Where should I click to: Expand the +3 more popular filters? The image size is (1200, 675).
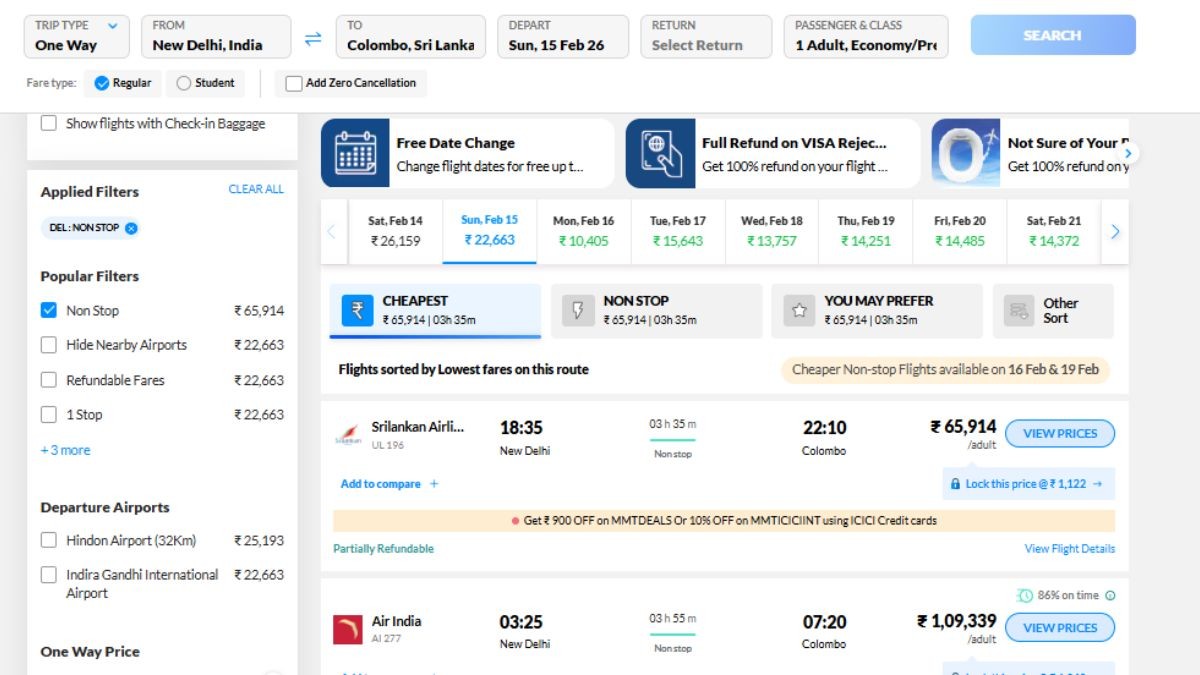(65, 450)
